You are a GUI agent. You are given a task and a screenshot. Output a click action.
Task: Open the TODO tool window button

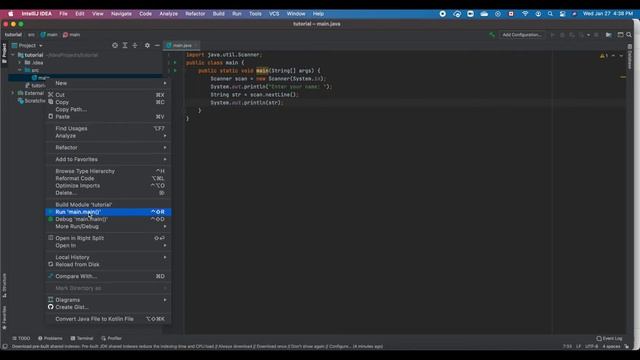click(21, 338)
